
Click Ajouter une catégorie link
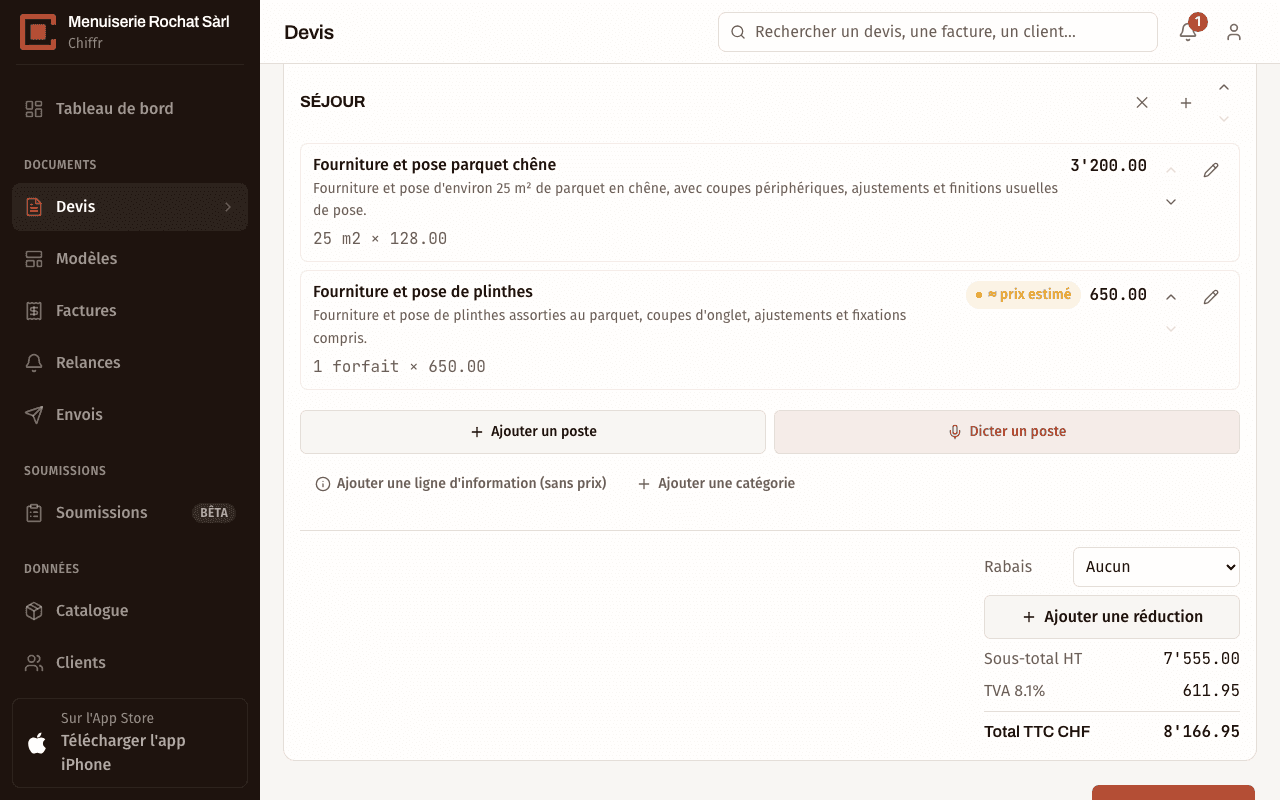coord(716,484)
